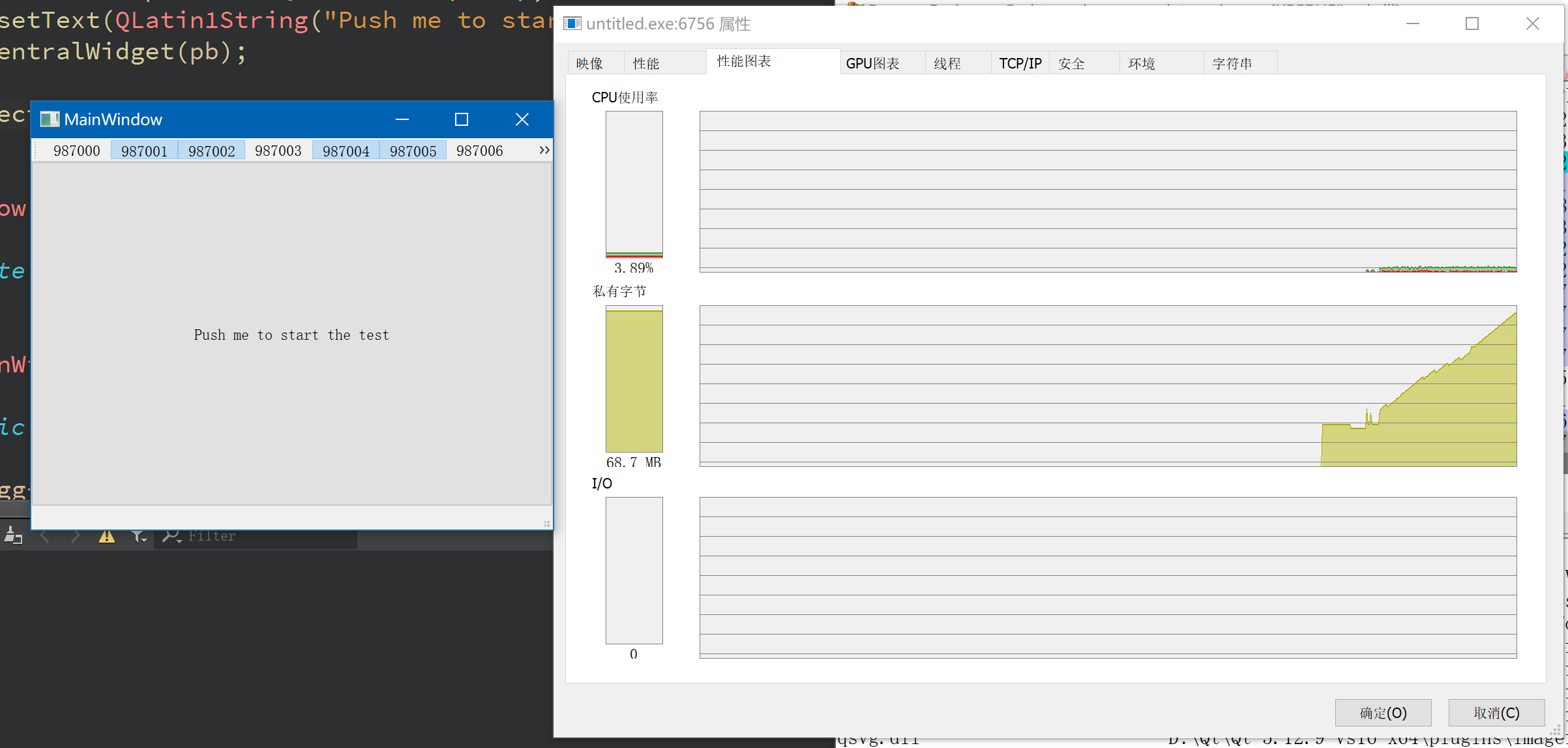Click the 确定(O) button
The height and width of the screenshot is (748, 1568).
(1382, 713)
